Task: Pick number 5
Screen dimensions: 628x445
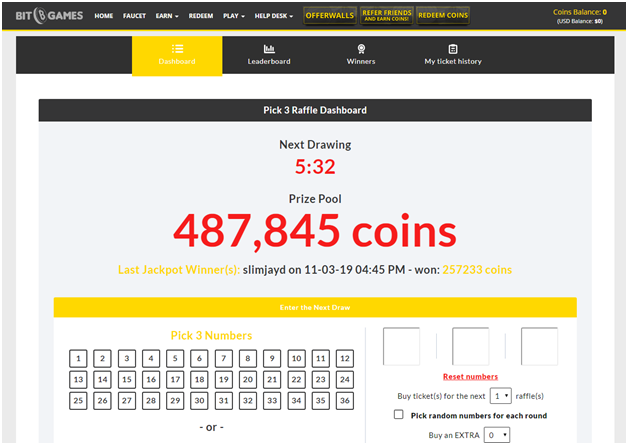Action: click(x=175, y=358)
